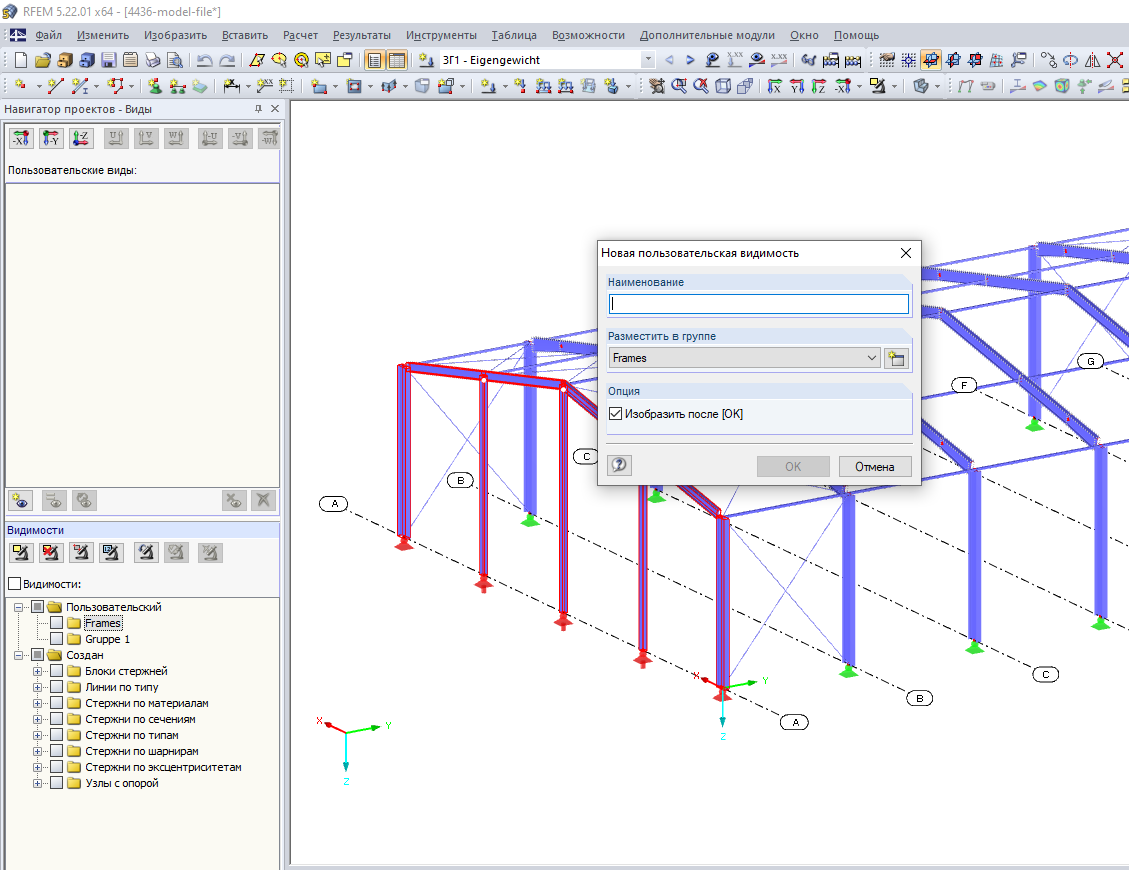This screenshot has width=1129, height=870.
Task: Check the Gruppe 1 checkbox
Action: (56, 639)
